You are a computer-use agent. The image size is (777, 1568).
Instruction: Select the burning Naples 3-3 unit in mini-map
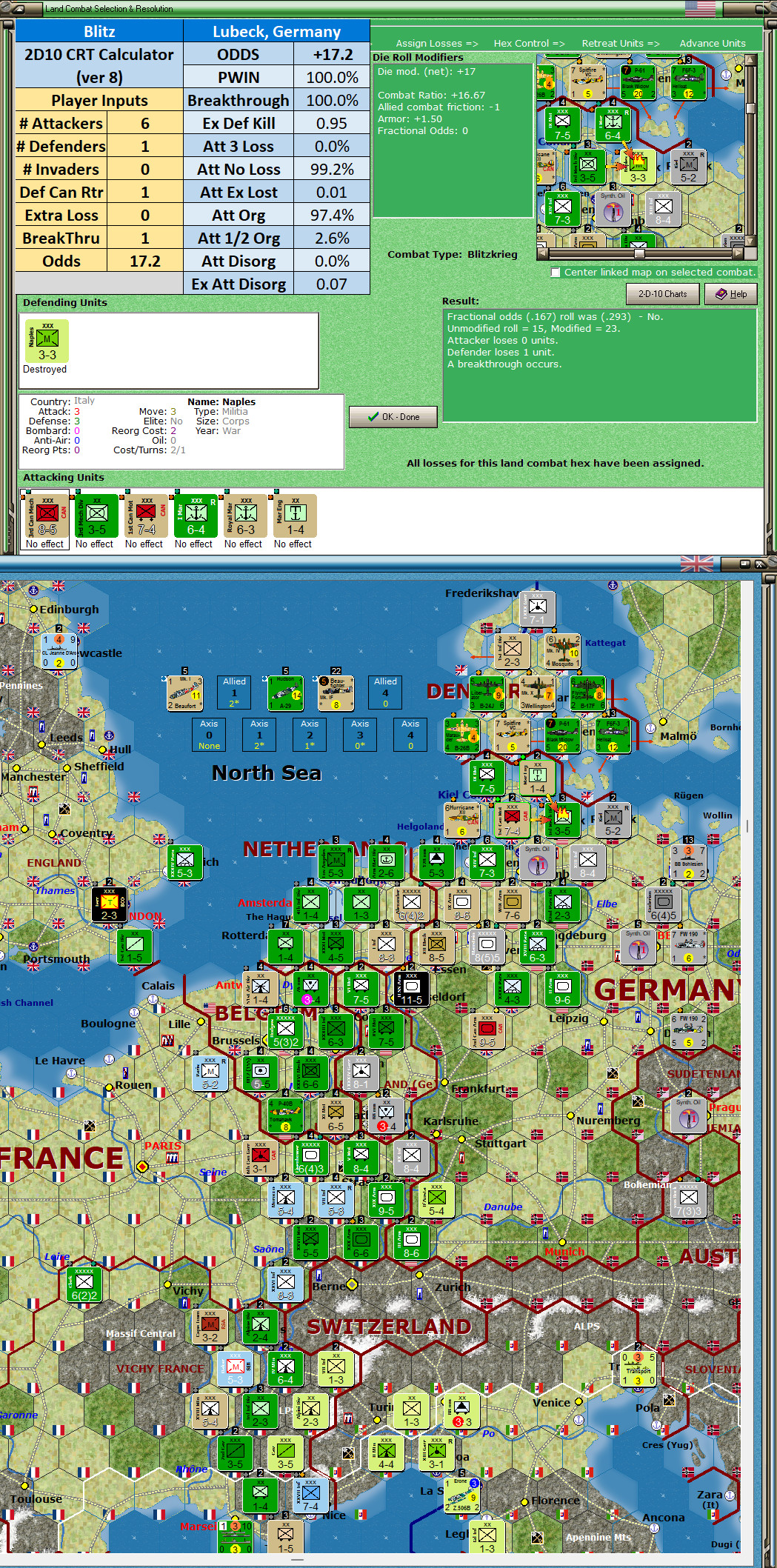tap(638, 167)
